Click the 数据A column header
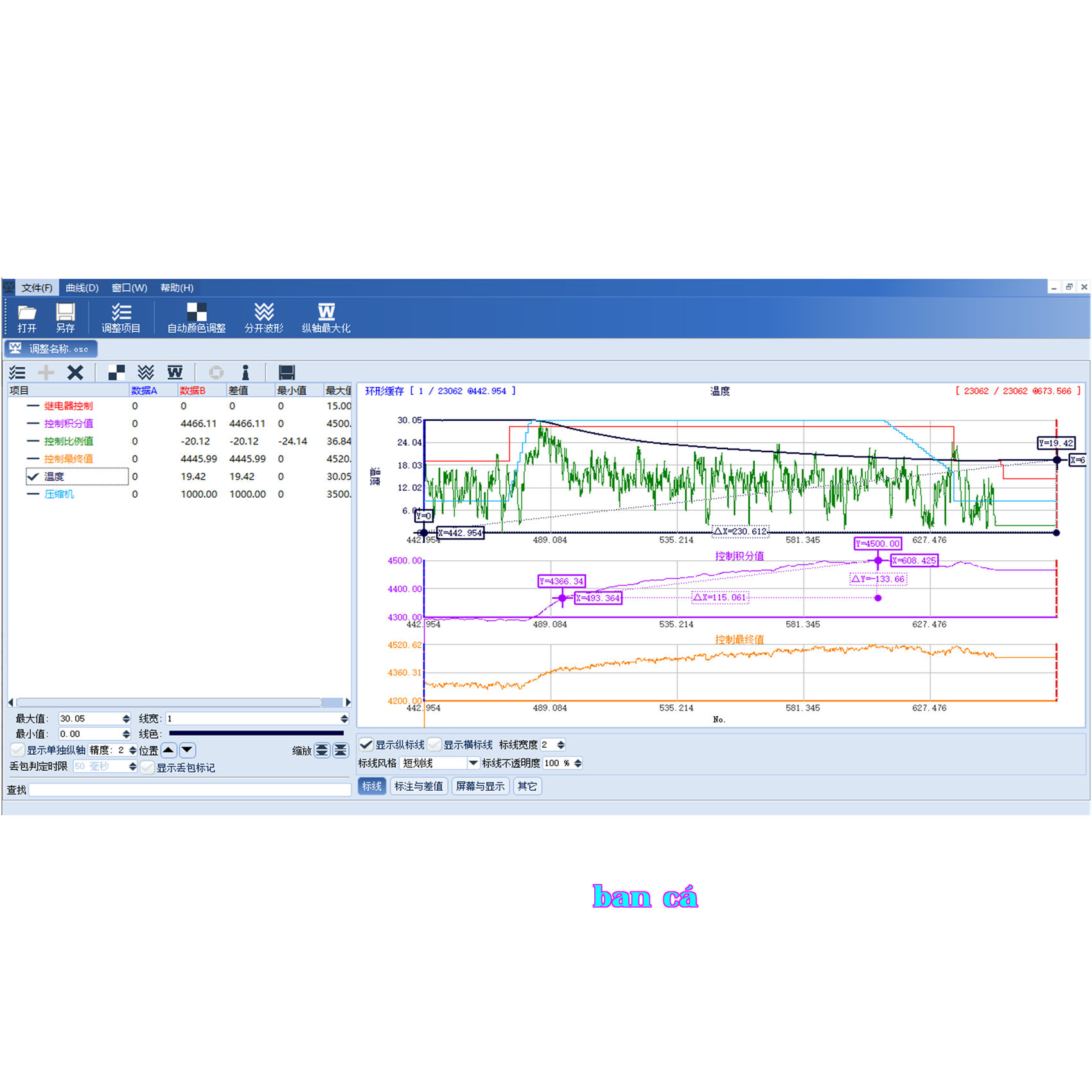Image resolution: width=1092 pixels, height=1092 pixels. [154, 391]
